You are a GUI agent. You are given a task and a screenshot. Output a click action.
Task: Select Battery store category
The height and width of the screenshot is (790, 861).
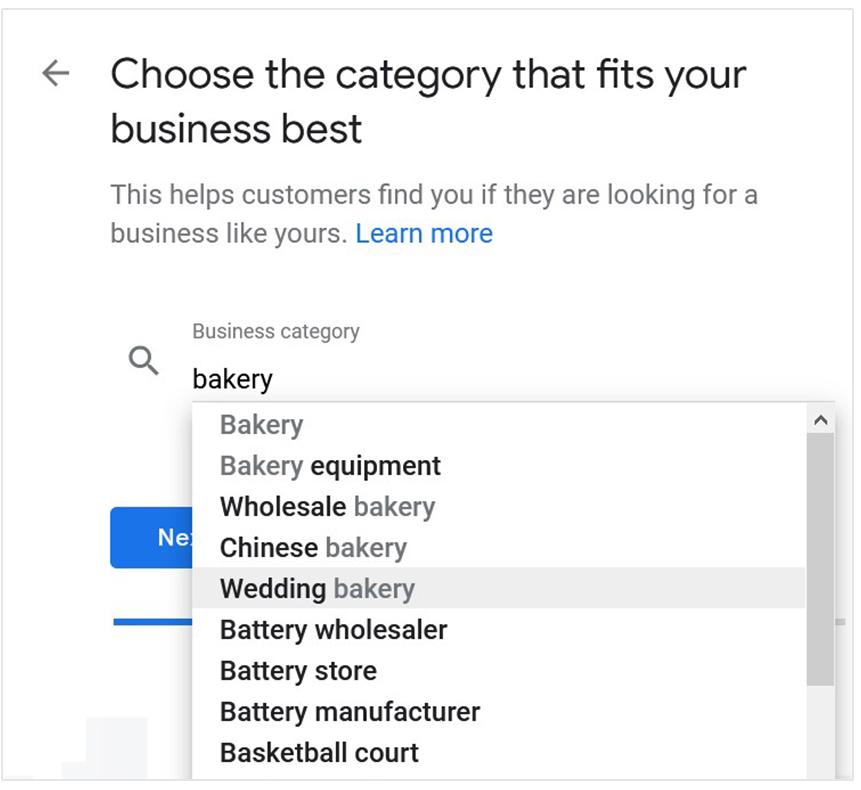pos(499,671)
